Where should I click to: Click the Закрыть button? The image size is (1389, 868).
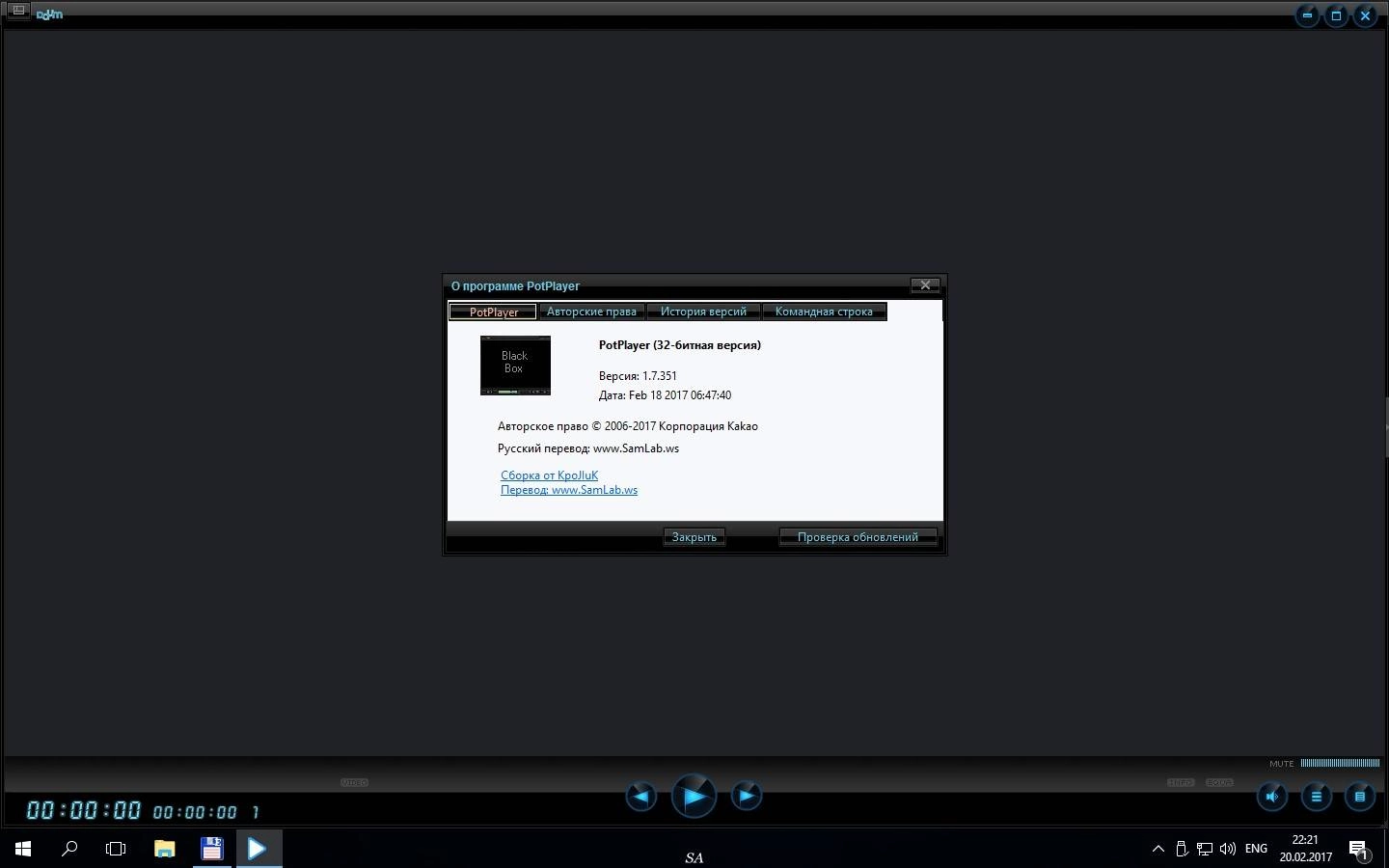click(694, 537)
